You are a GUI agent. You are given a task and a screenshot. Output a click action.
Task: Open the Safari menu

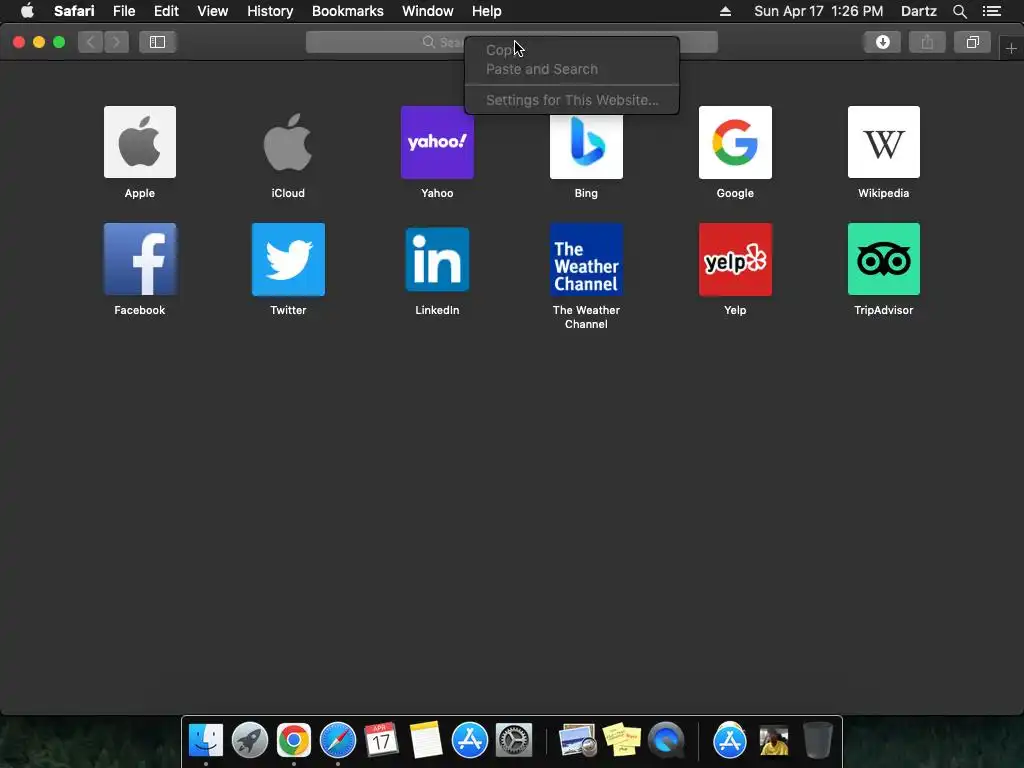(x=74, y=11)
